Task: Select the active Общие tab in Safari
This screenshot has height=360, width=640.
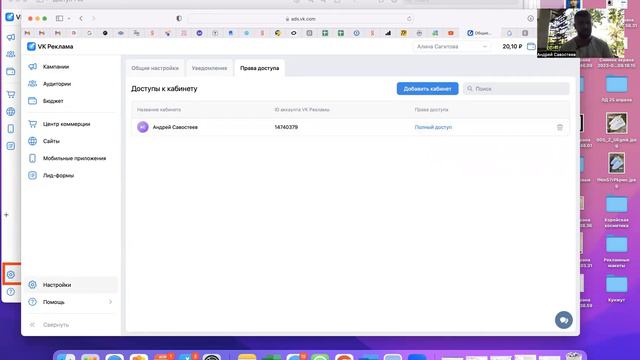Action: 480,33
